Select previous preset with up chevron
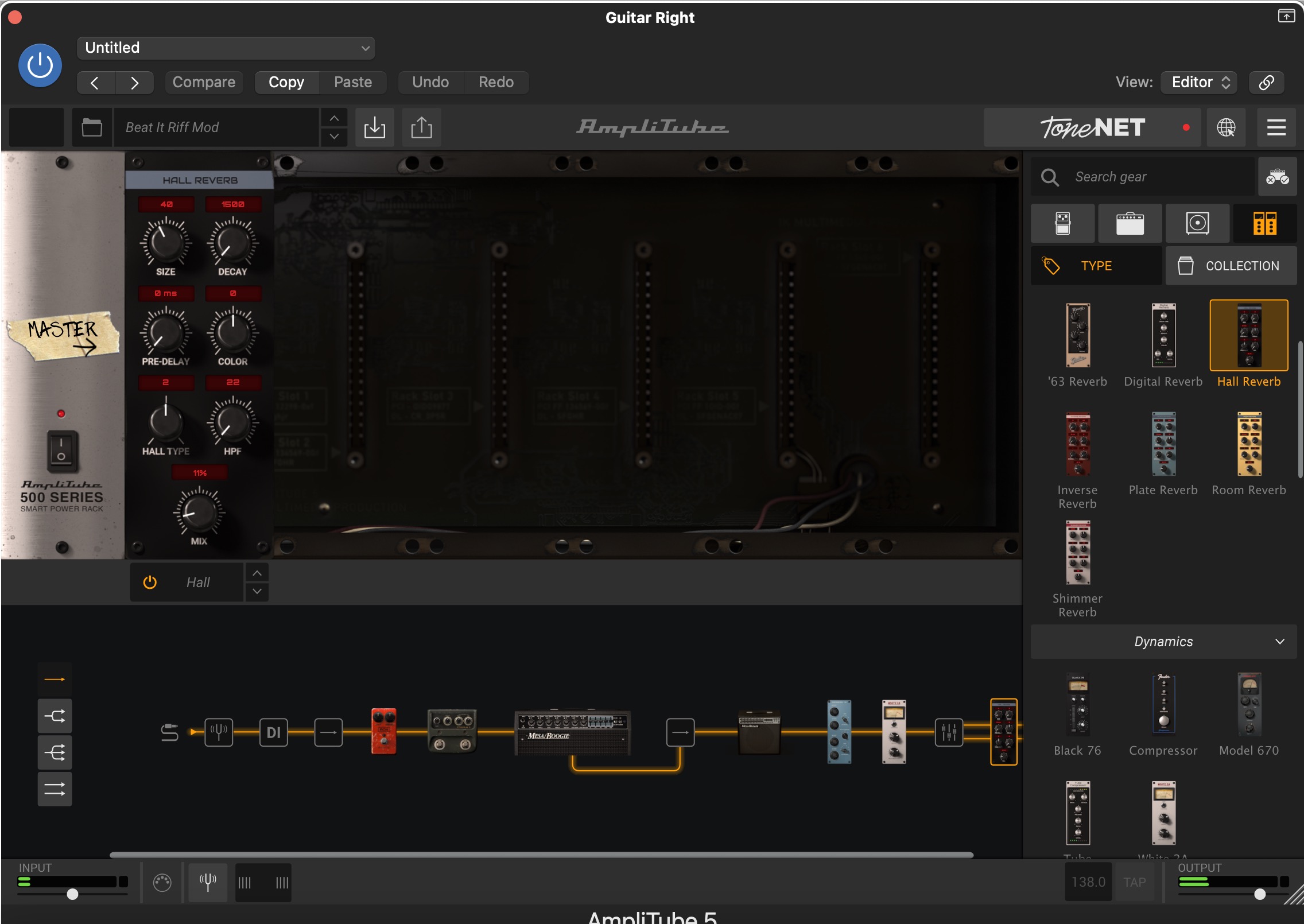Viewport: 1304px width, 924px height. click(334, 118)
